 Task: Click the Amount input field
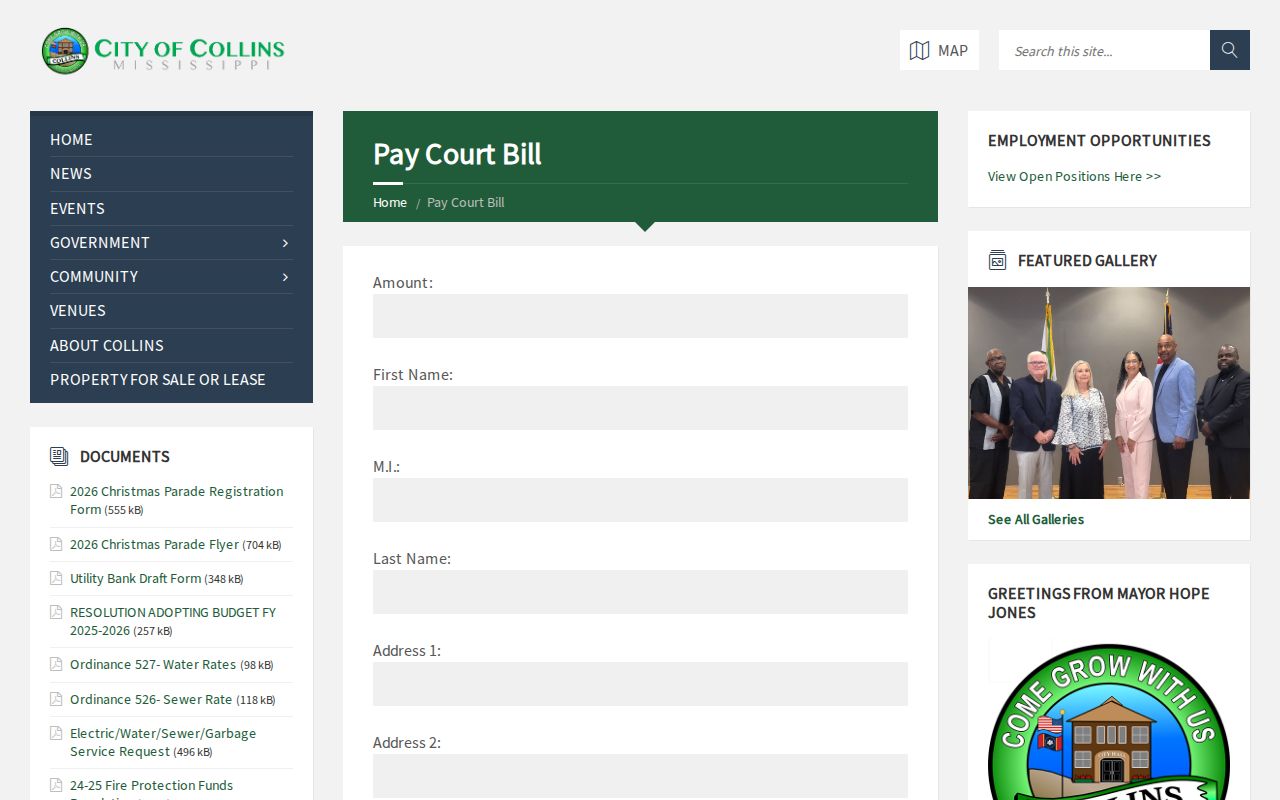pos(640,316)
